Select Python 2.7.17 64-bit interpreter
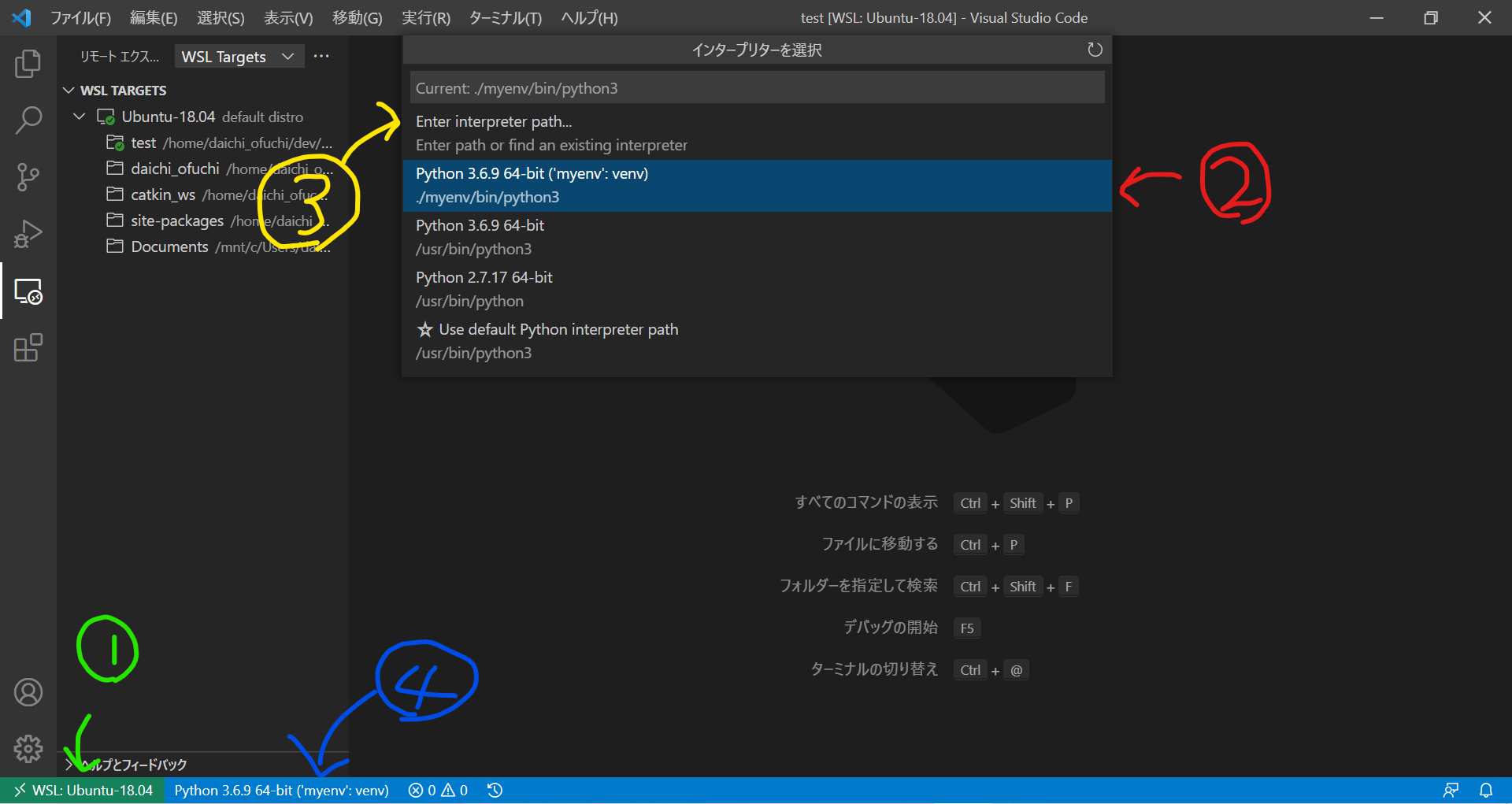1512x804 pixels. (757, 289)
